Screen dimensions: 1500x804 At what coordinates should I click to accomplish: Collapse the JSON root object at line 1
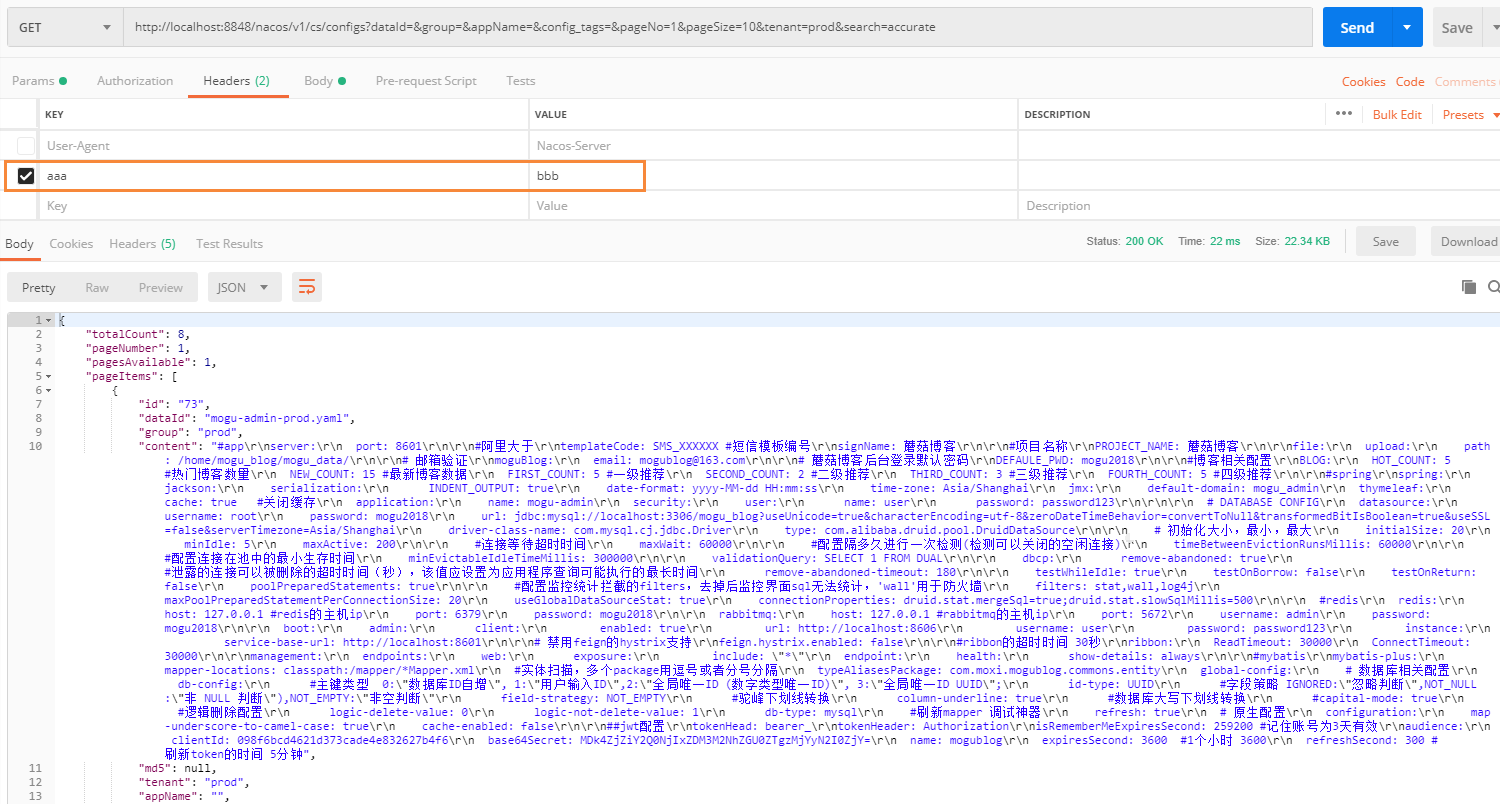[50, 320]
